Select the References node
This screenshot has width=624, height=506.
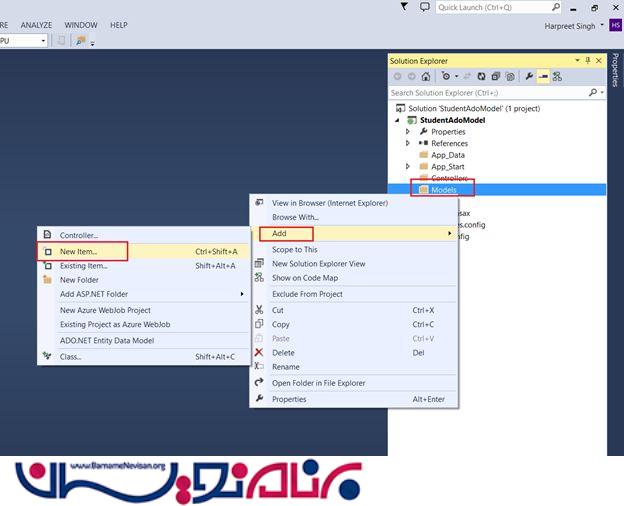449,143
